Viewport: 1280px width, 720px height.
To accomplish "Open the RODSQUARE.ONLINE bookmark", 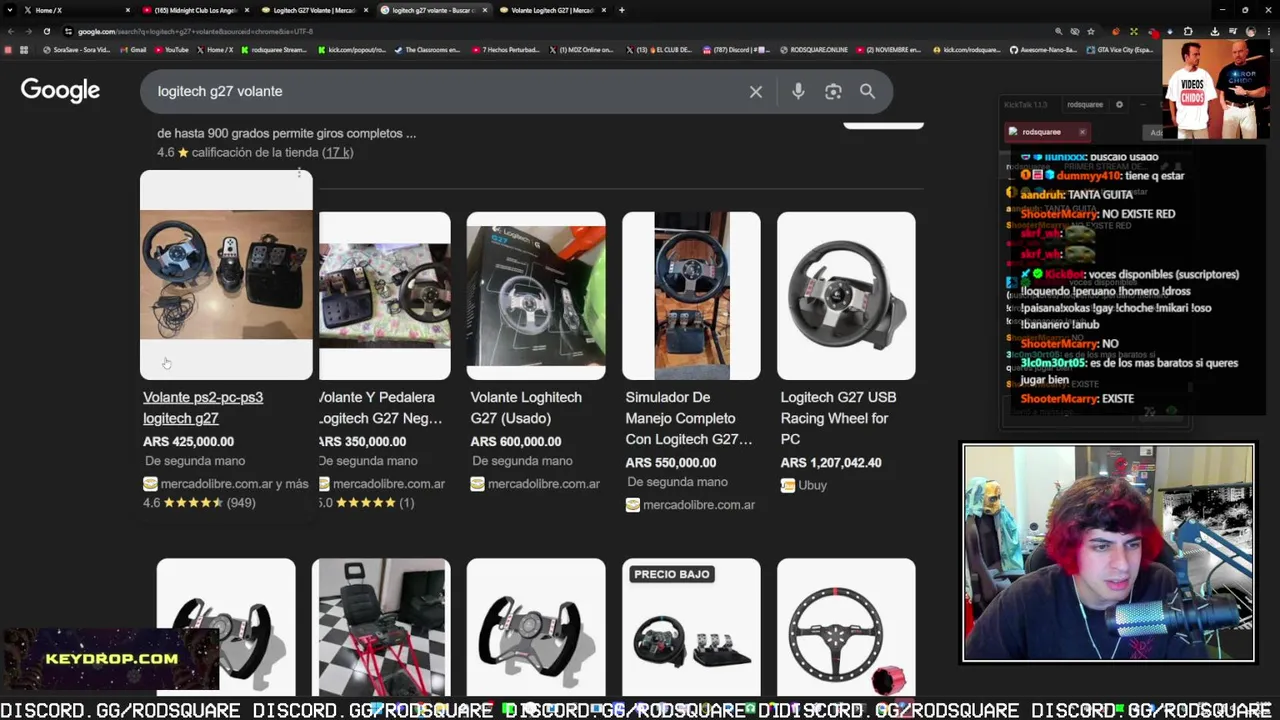I will click(x=812, y=49).
